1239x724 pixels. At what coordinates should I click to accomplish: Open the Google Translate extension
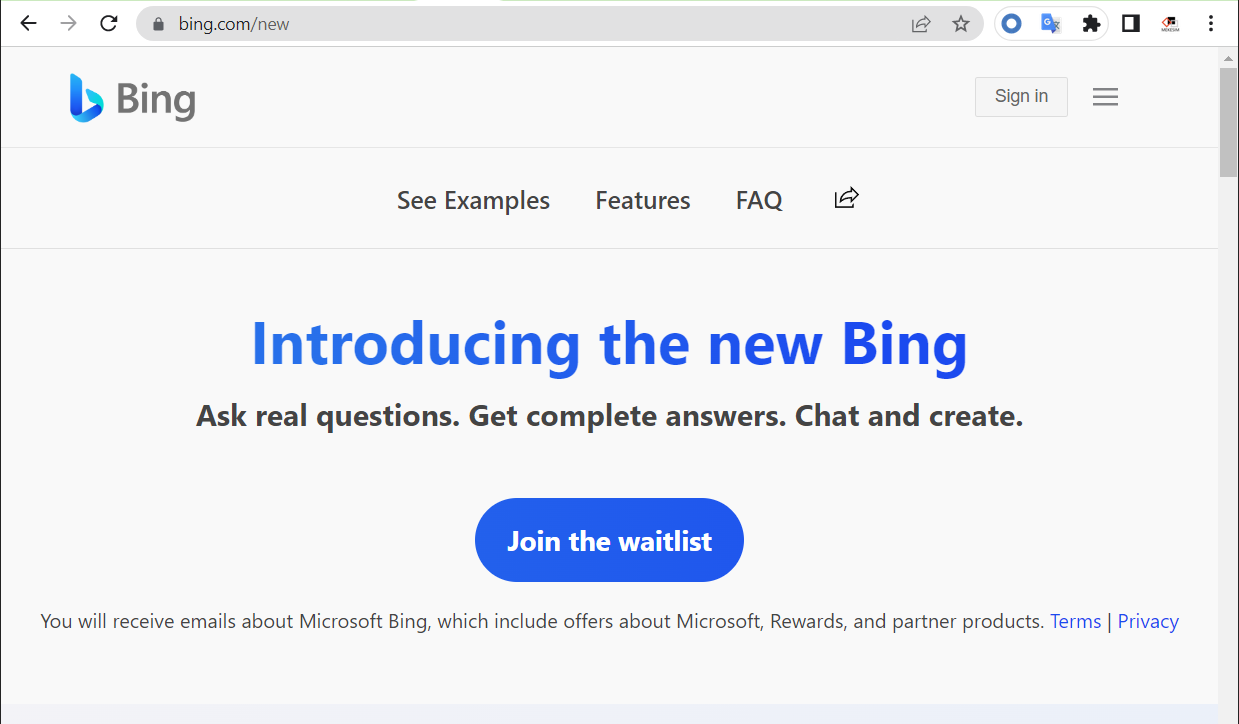(1051, 24)
